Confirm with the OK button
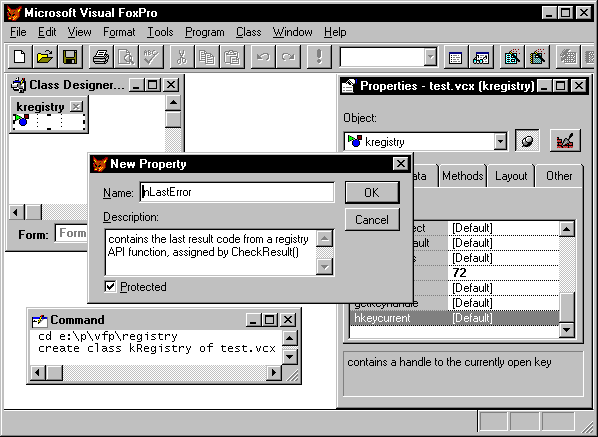 372,193
